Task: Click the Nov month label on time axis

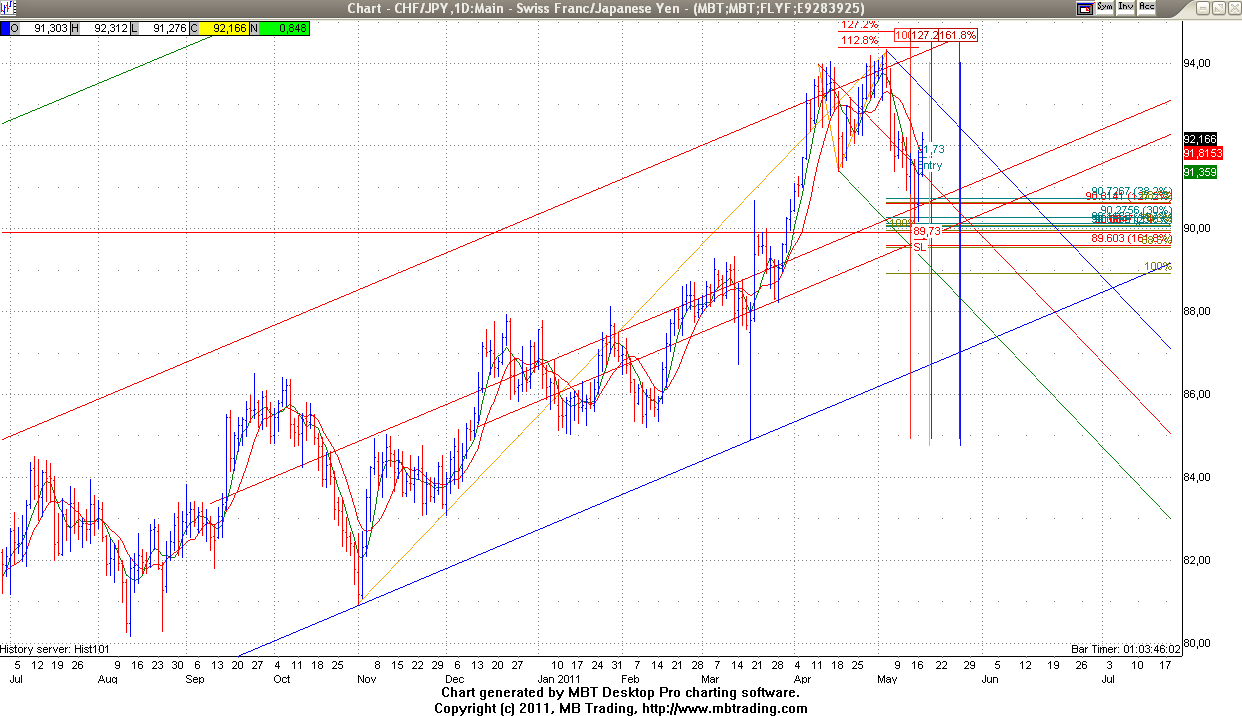Action: [x=366, y=678]
